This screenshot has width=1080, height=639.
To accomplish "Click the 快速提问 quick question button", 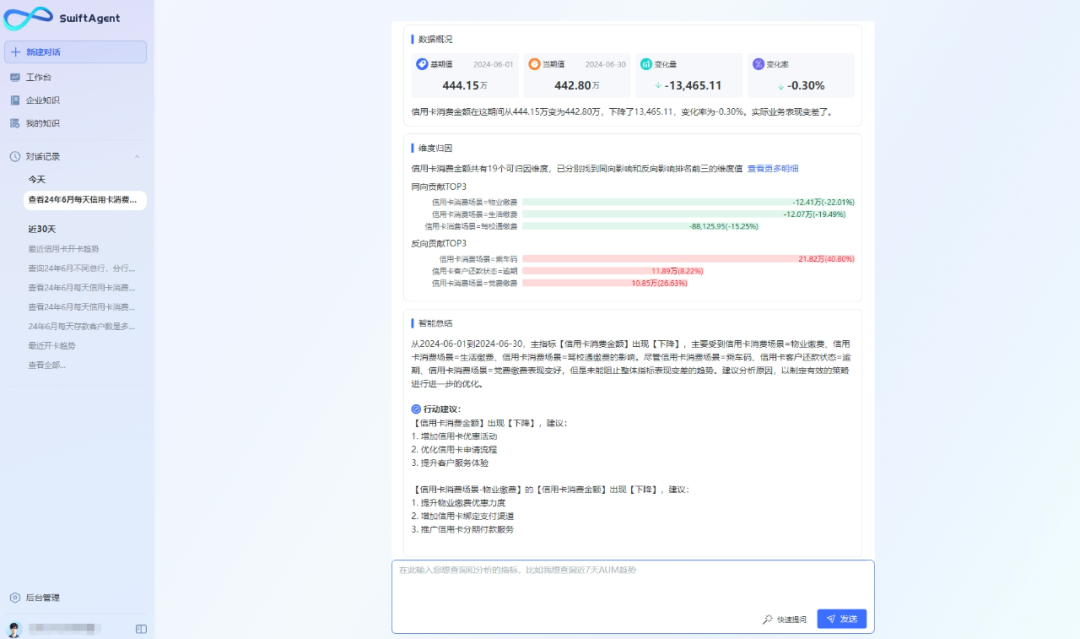I will point(785,619).
